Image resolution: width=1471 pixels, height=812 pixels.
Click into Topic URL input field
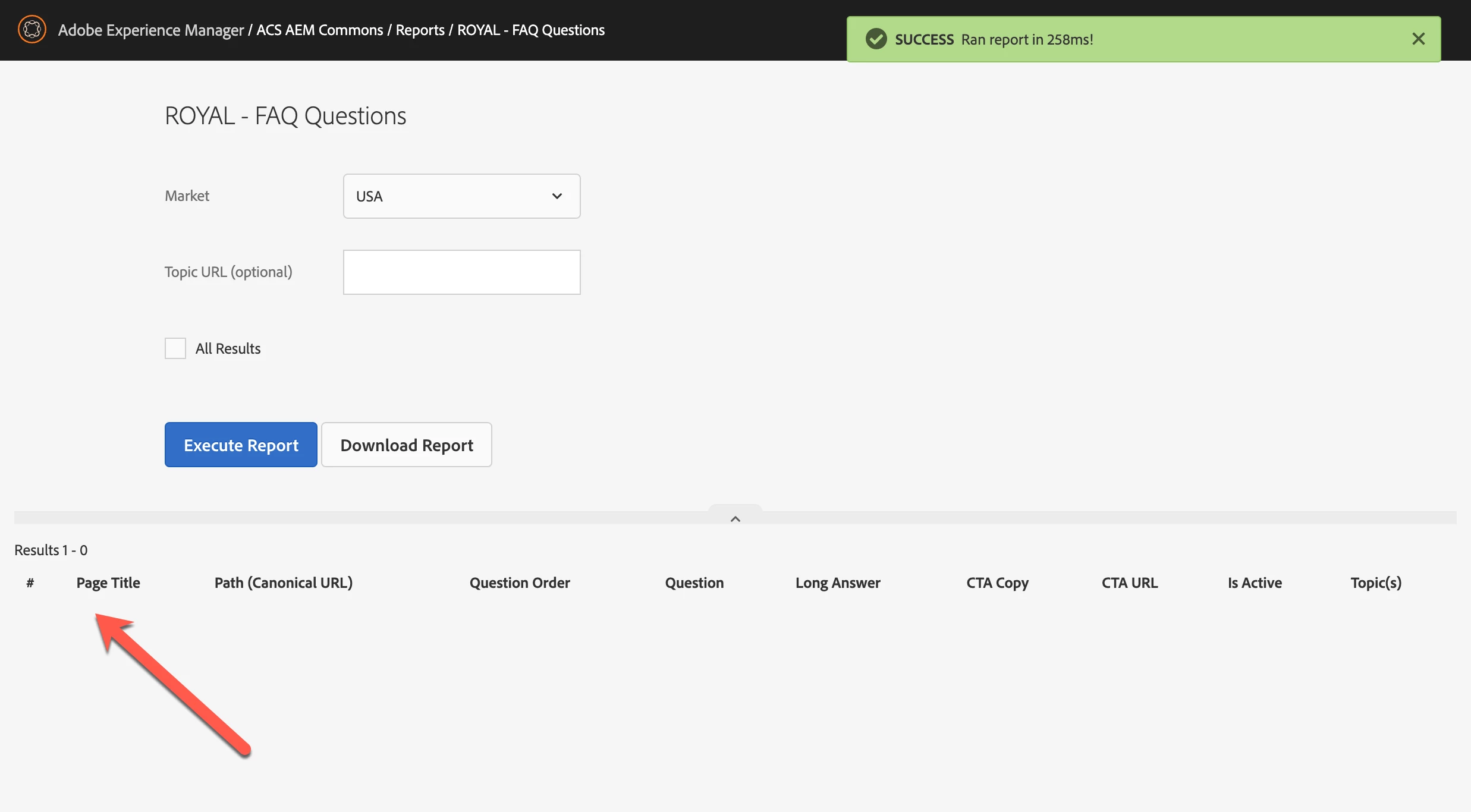click(x=461, y=272)
